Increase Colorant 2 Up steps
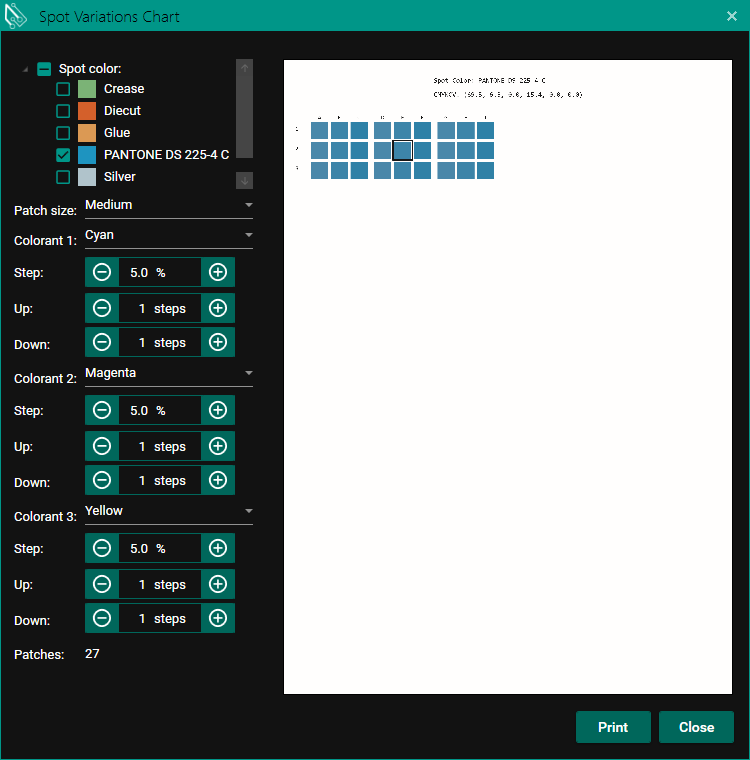 click(218, 446)
